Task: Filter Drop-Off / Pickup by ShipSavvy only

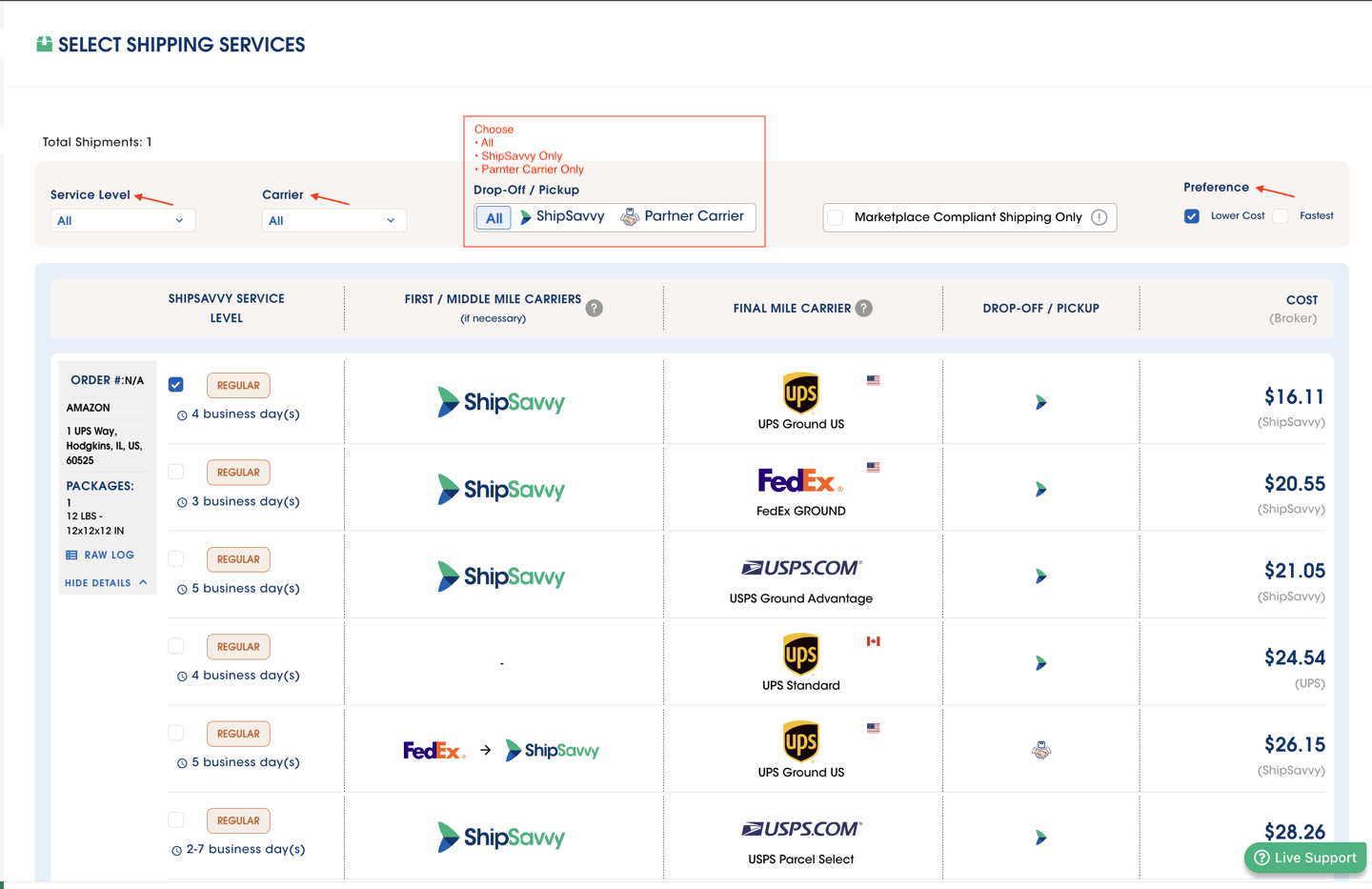Action: pos(562,216)
